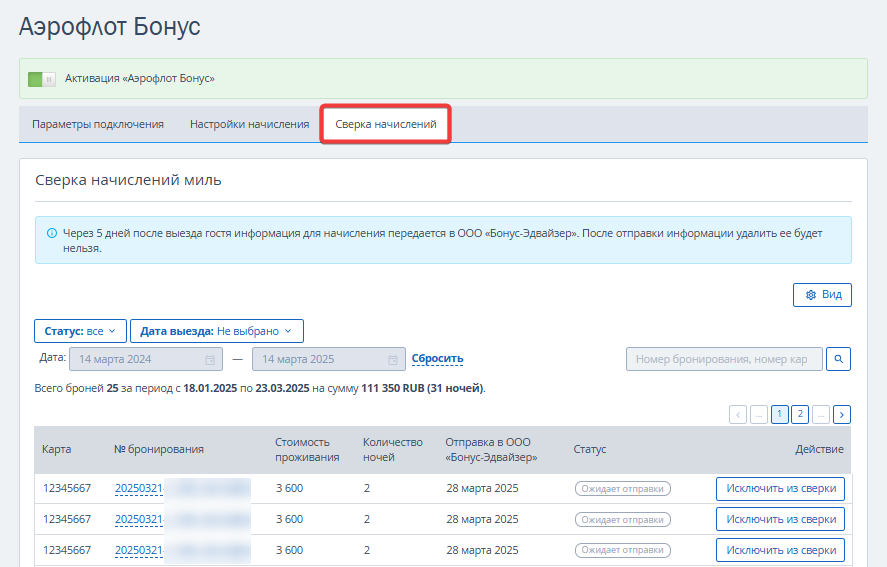The width and height of the screenshot is (887, 567).
Task: Open first row booking link 20250321
Action: point(139,488)
